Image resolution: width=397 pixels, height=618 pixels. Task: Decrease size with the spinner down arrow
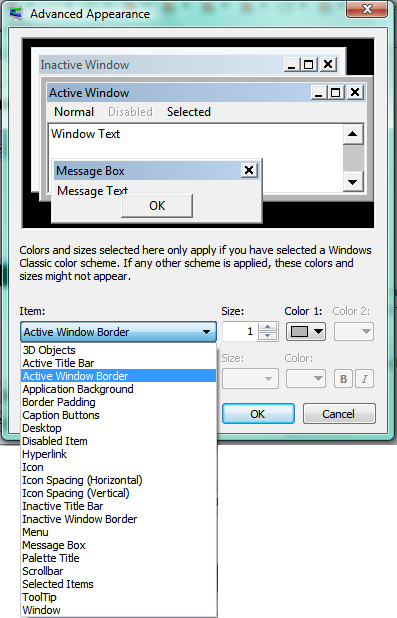(x=268, y=336)
